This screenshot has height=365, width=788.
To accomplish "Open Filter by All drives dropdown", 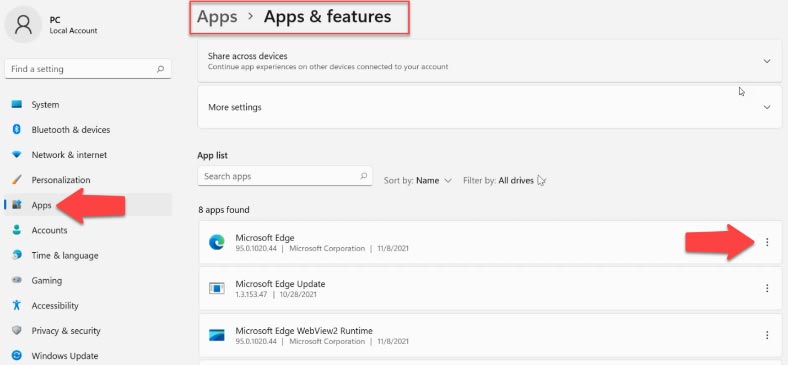I will point(504,180).
